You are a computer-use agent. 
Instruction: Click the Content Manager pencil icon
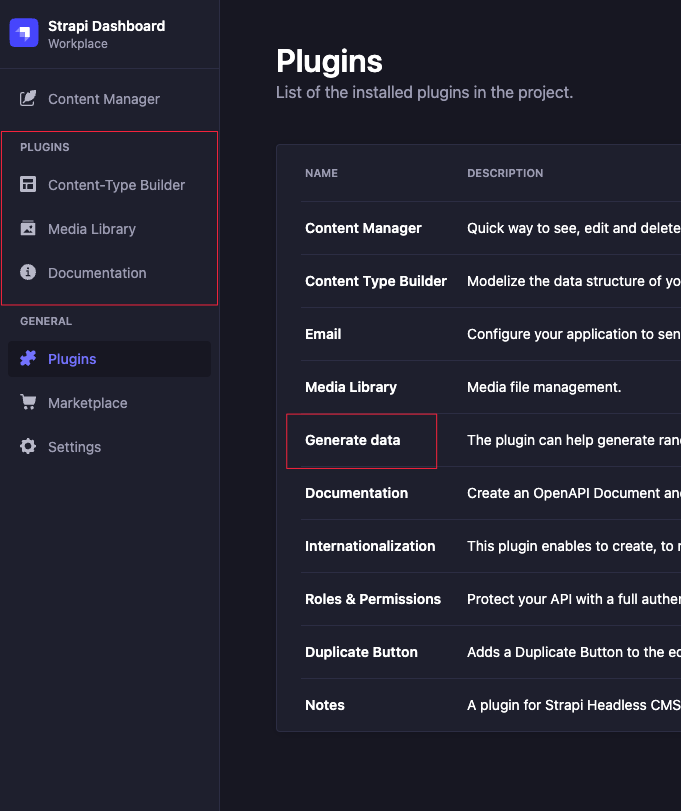[x=28, y=98]
